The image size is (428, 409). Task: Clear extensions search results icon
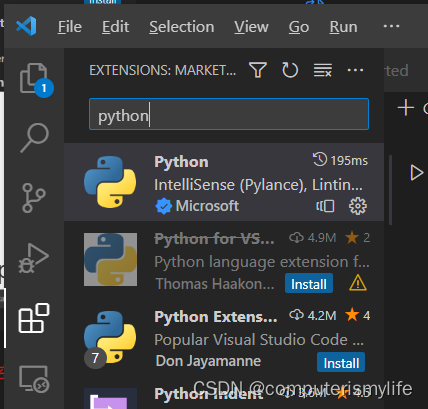(322, 70)
